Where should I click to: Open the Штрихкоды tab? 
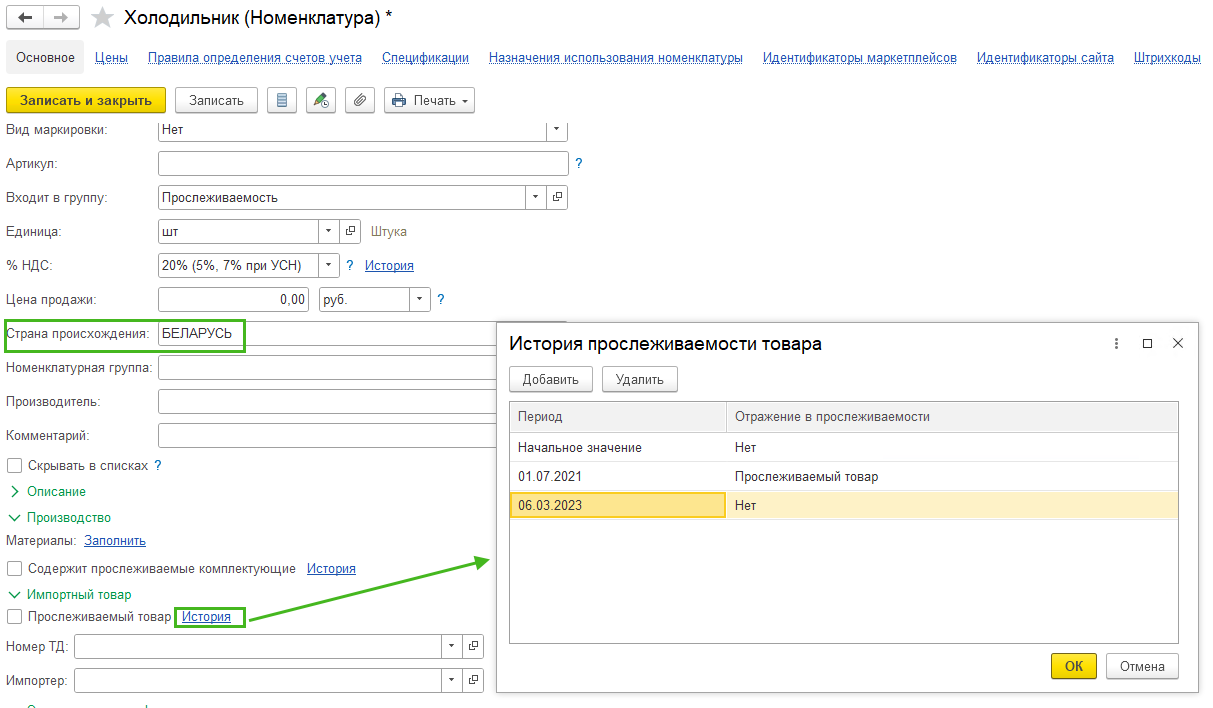point(1167,57)
